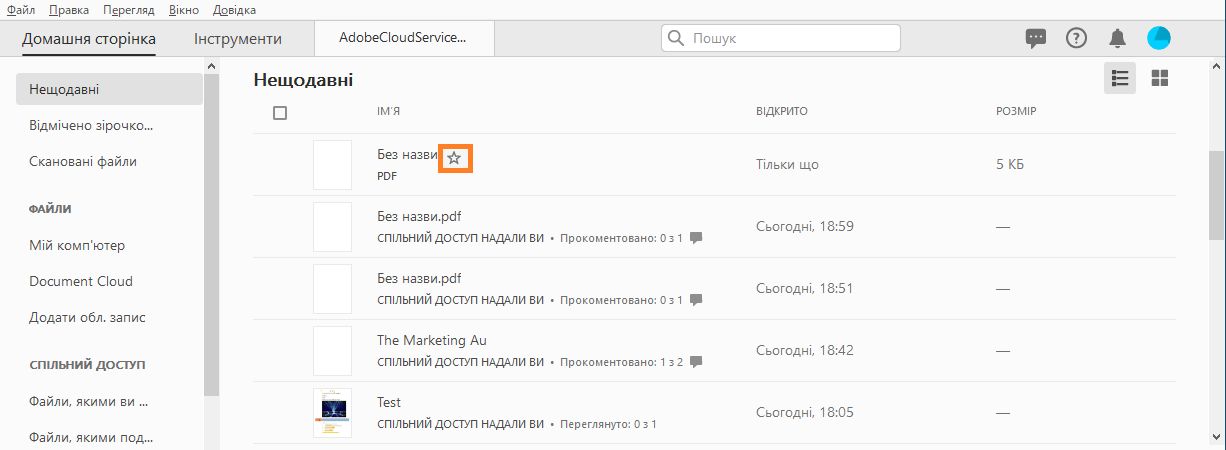The width and height of the screenshot is (1226, 450).
Task: Switch to Інструменти tab
Action: point(238,39)
